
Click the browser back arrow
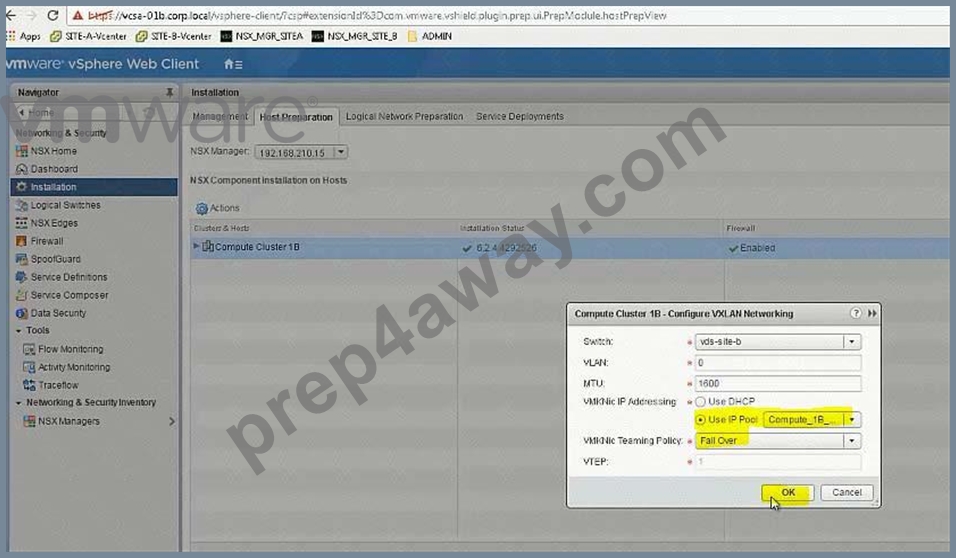click(x=10, y=15)
